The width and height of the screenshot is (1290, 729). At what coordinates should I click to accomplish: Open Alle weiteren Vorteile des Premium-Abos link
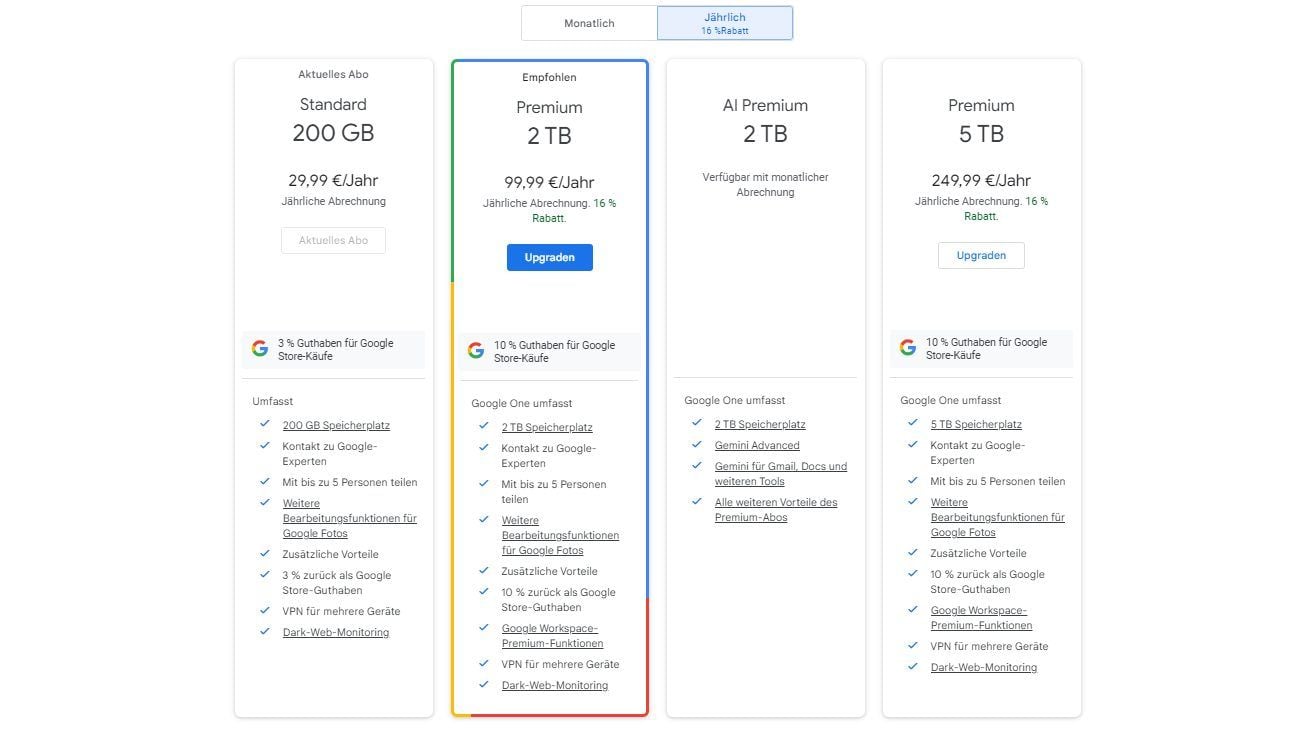pyautogui.click(x=776, y=510)
